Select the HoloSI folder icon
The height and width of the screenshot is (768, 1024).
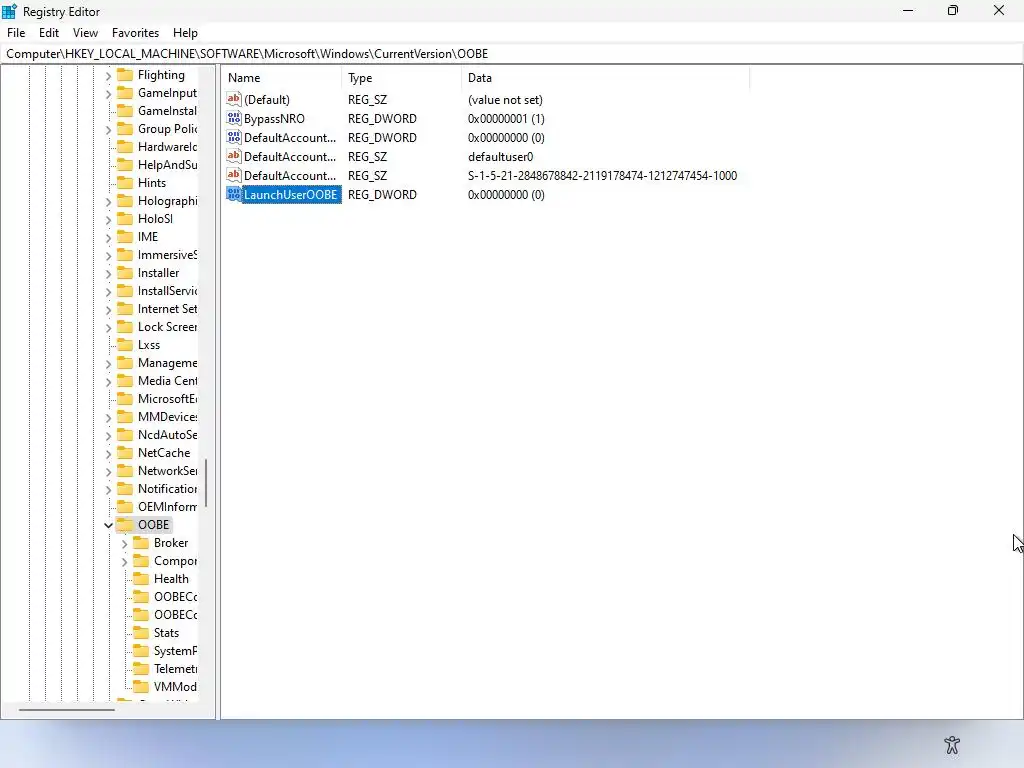coord(125,218)
